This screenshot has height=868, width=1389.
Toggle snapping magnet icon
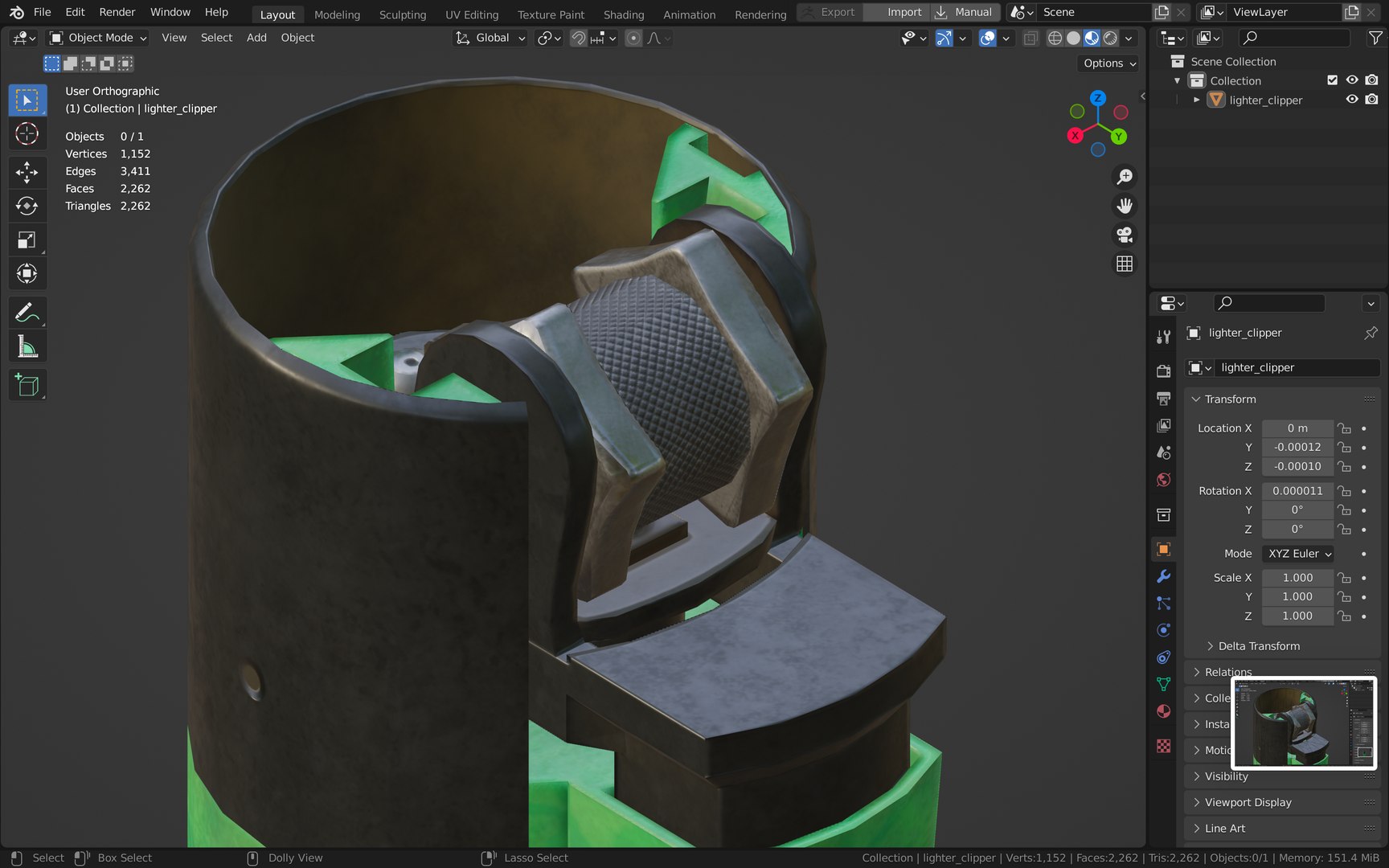tap(578, 38)
